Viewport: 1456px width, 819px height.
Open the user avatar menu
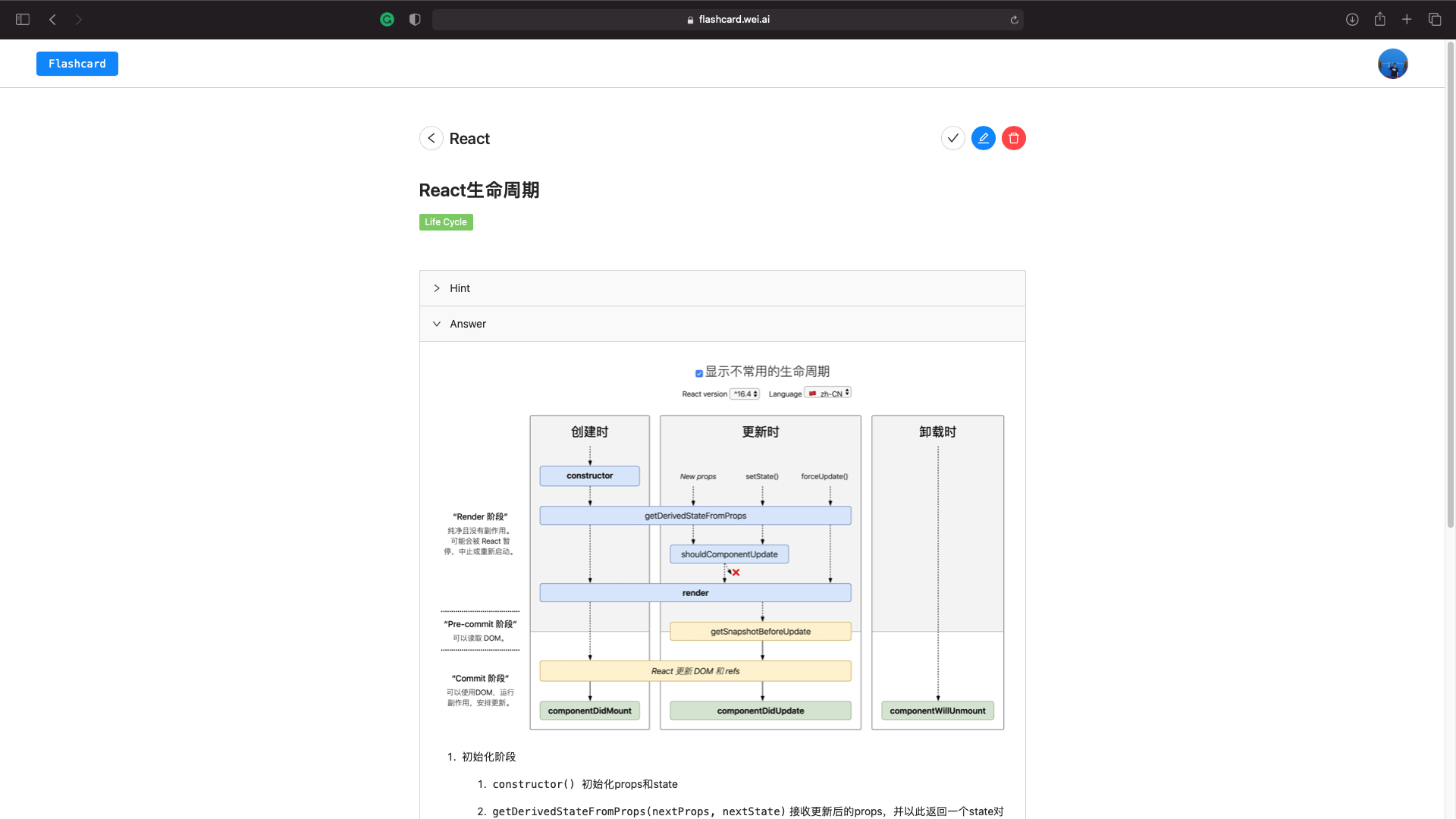coord(1393,64)
